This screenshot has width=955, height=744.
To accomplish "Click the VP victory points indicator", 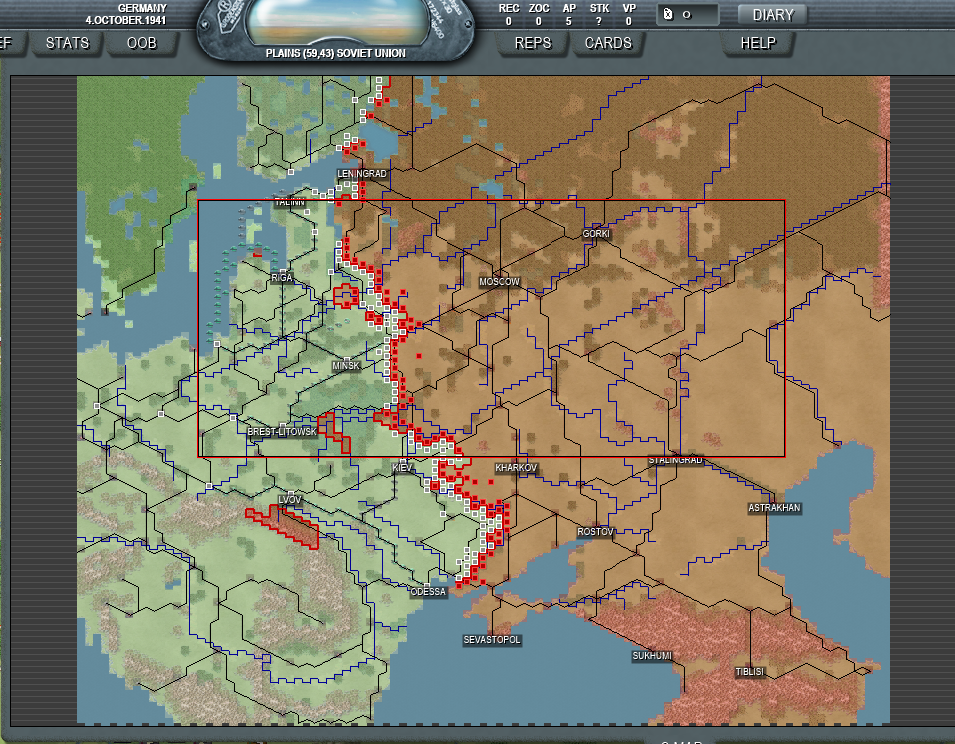I will click(x=629, y=14).
